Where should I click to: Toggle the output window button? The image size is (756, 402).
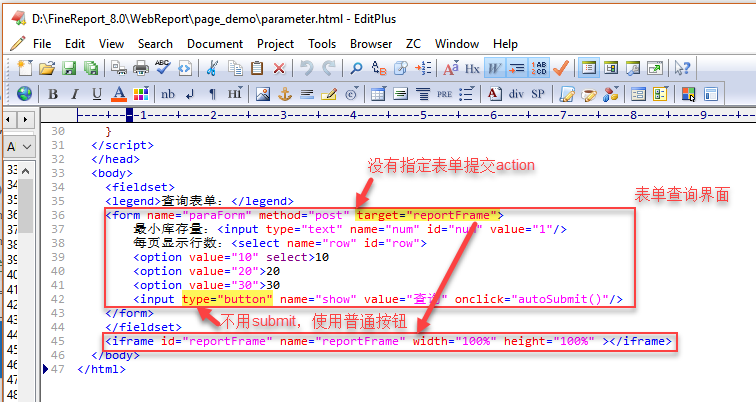tap(633, 68)
